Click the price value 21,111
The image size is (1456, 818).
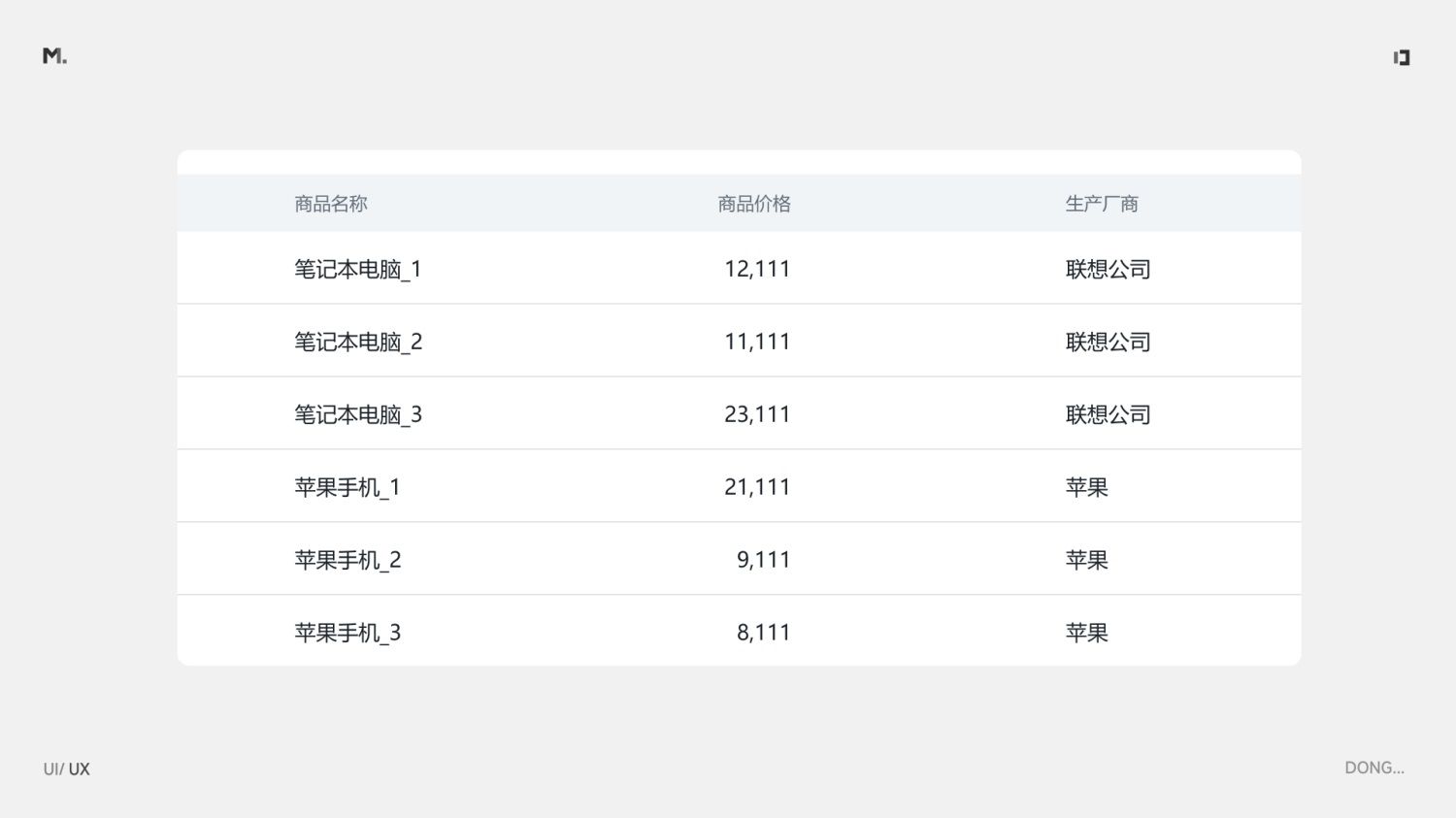[757, 487]
